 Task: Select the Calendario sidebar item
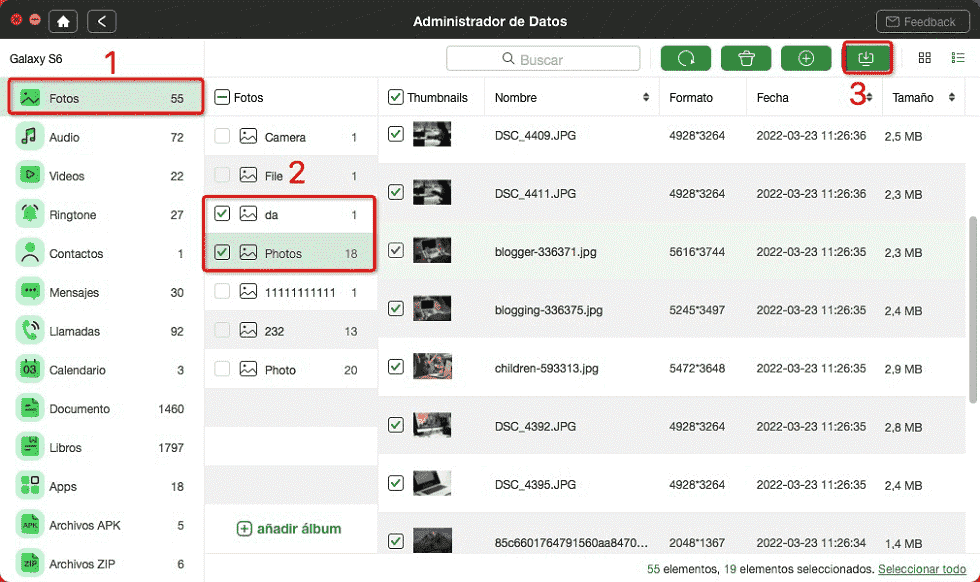[78, 369]
